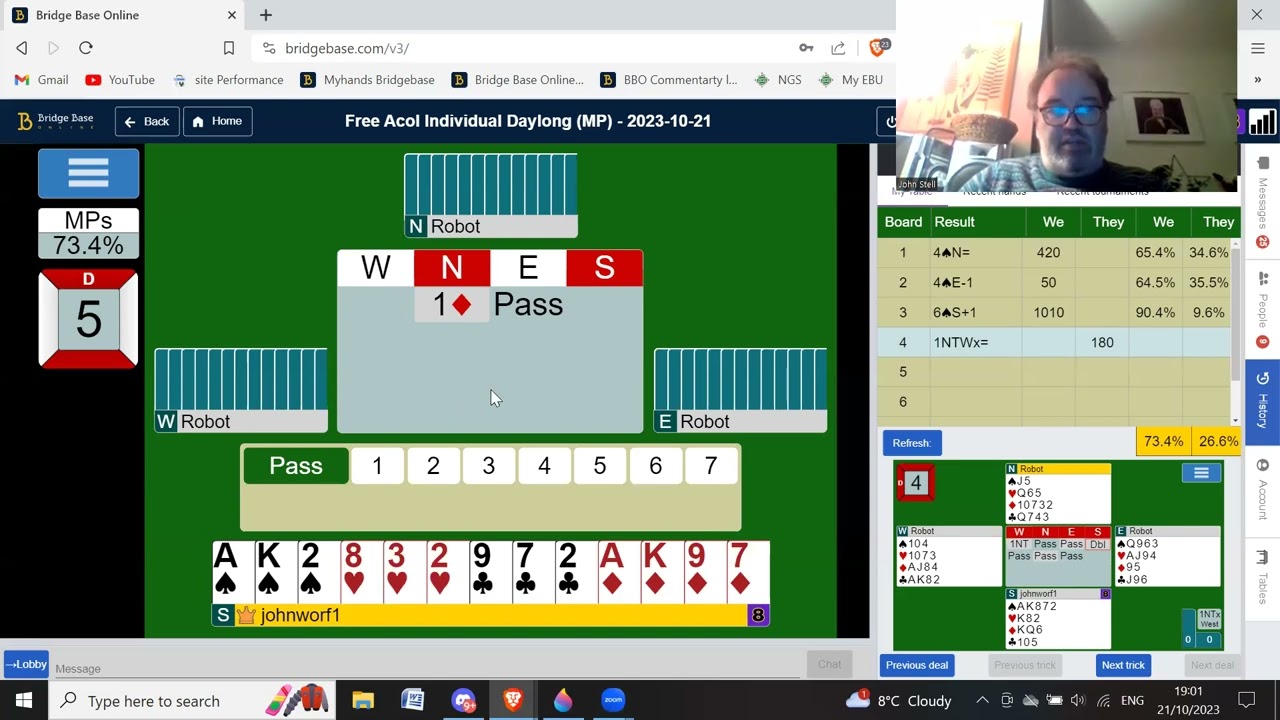Open the NGS bookmark
This screenshot has height=720, width=1280.
pos(778,80)
